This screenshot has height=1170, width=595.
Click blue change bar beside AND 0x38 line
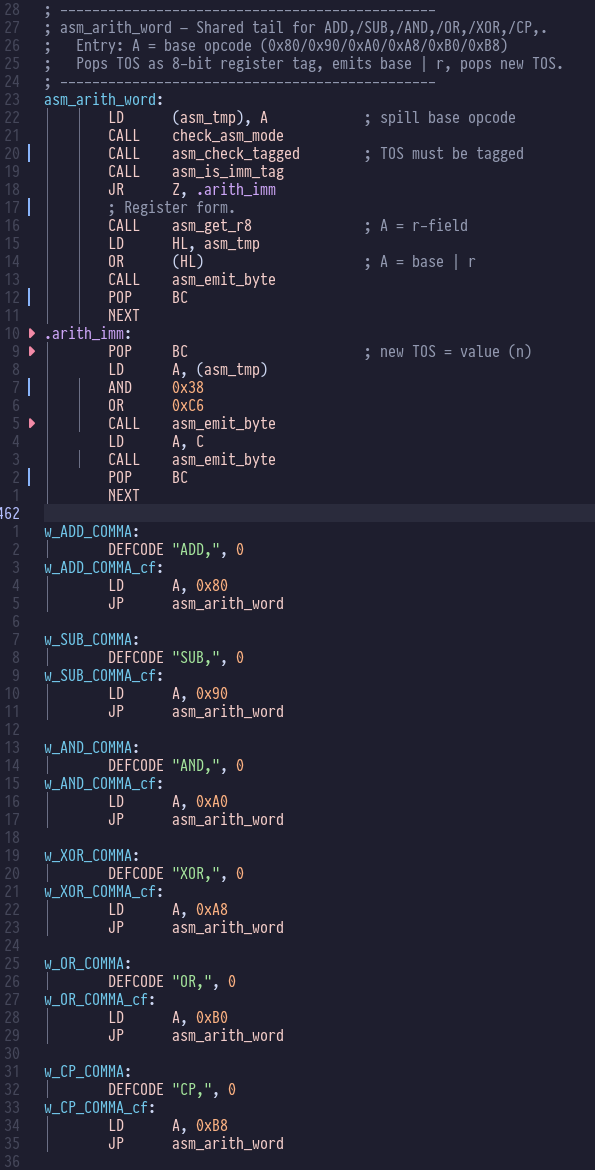tap(28, 387)
